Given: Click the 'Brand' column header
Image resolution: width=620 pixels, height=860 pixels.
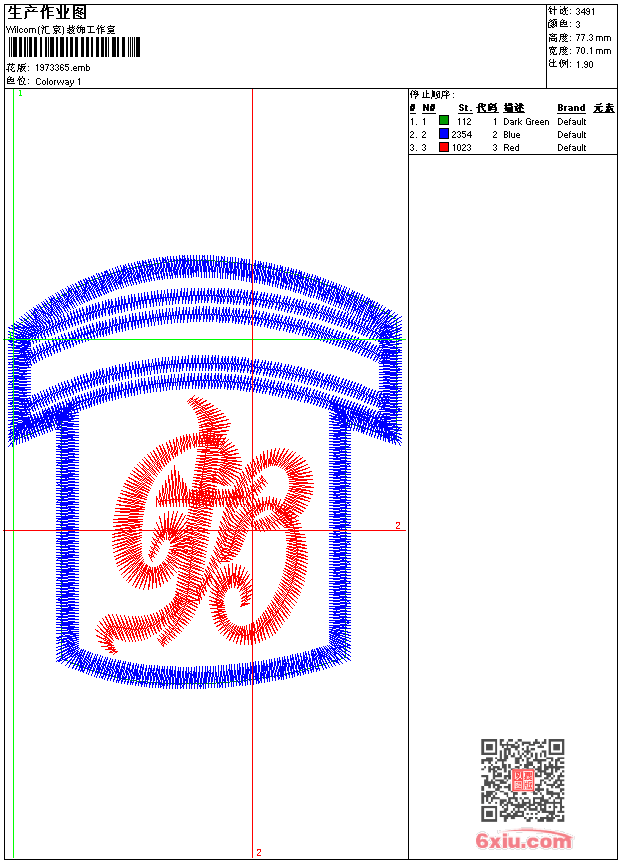Looking at the screenshot, I should click(571, 108).
